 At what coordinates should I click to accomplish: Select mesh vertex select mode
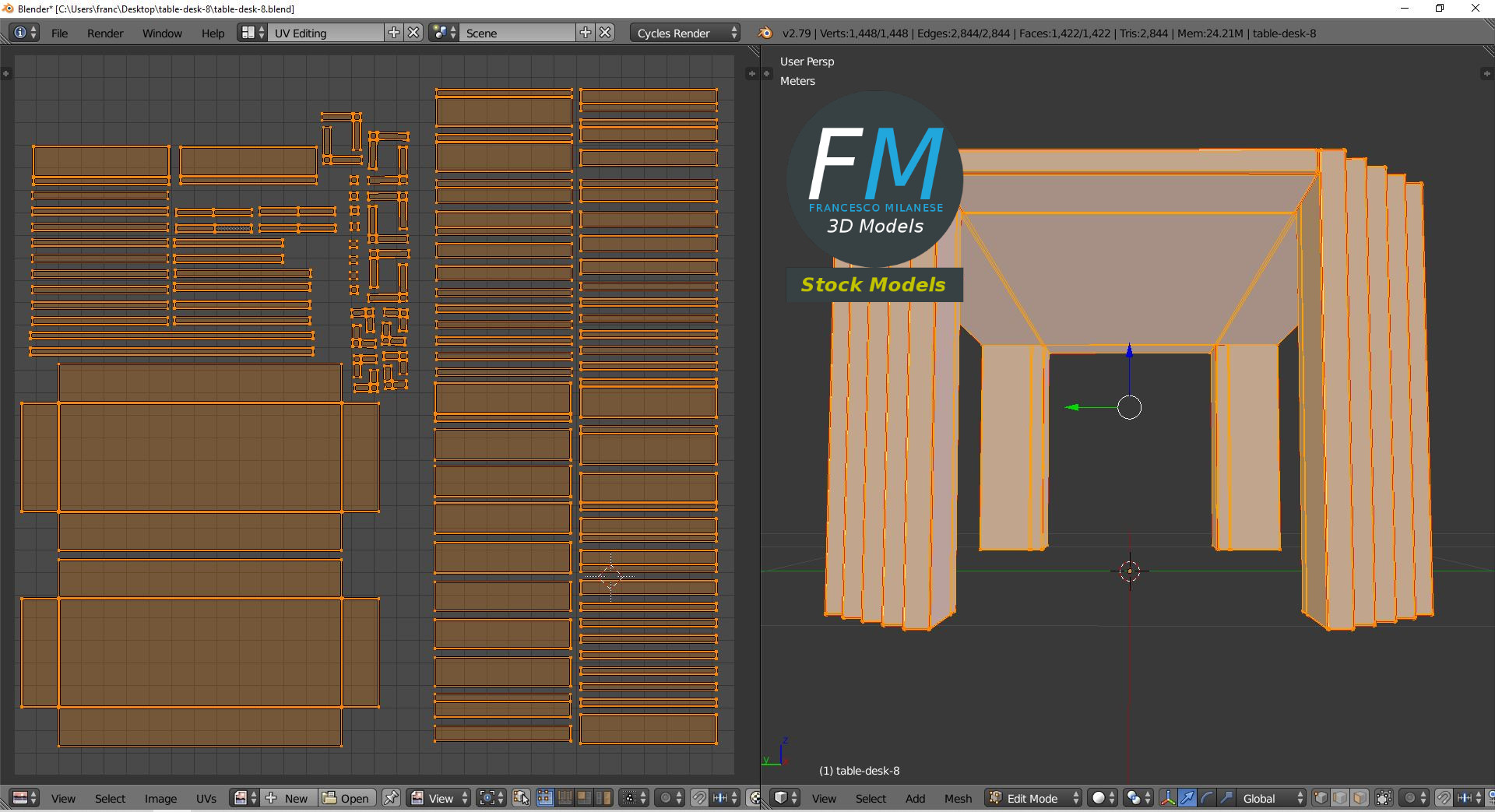(x=1321, y=798)
